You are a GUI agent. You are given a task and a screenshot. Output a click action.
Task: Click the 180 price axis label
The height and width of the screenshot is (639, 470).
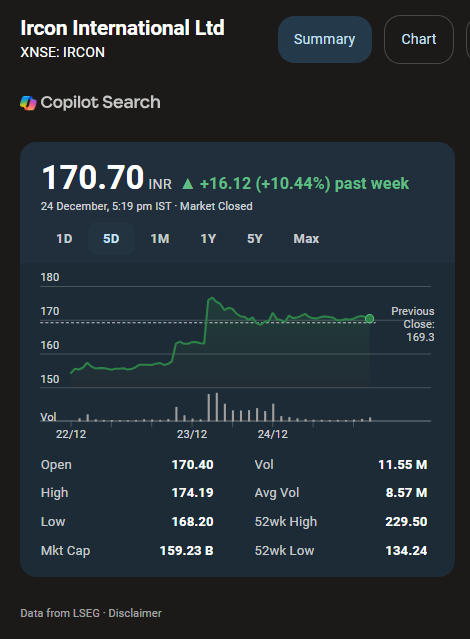tap(50, 278)
